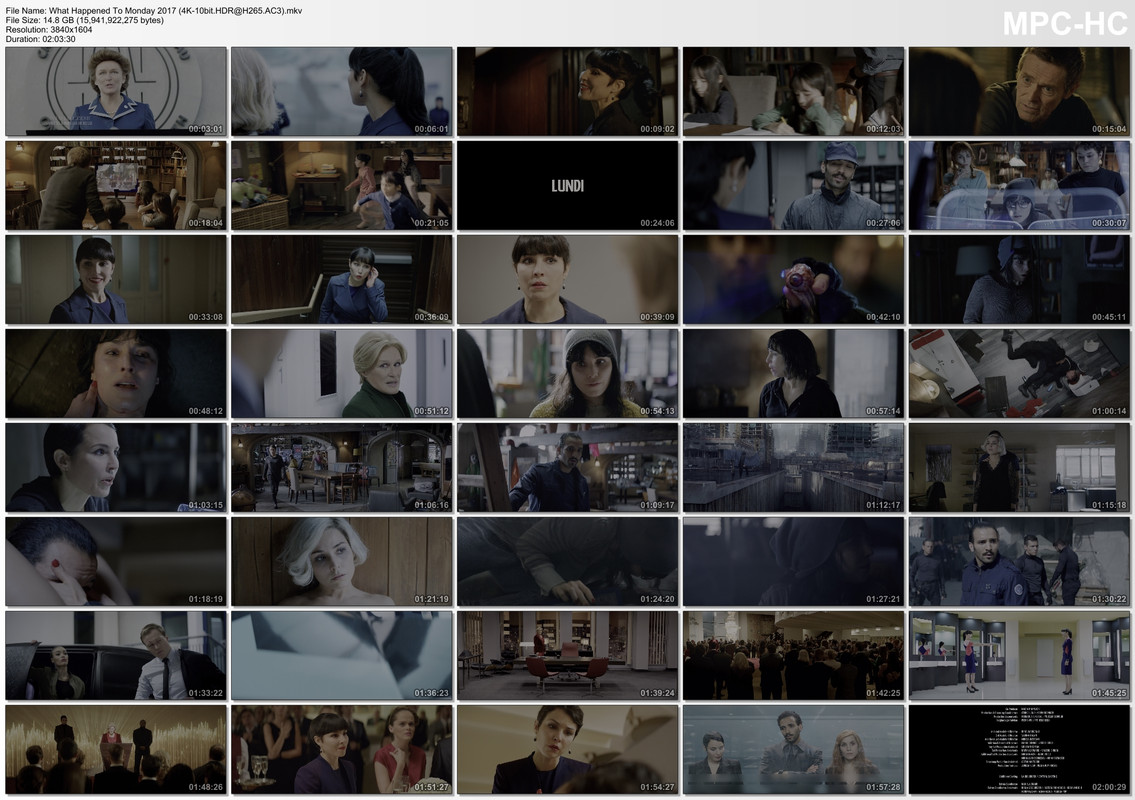Select the credits thumbnail at 02:00:29
The image size is (1135, 800).
click(x=1019, y=750)
